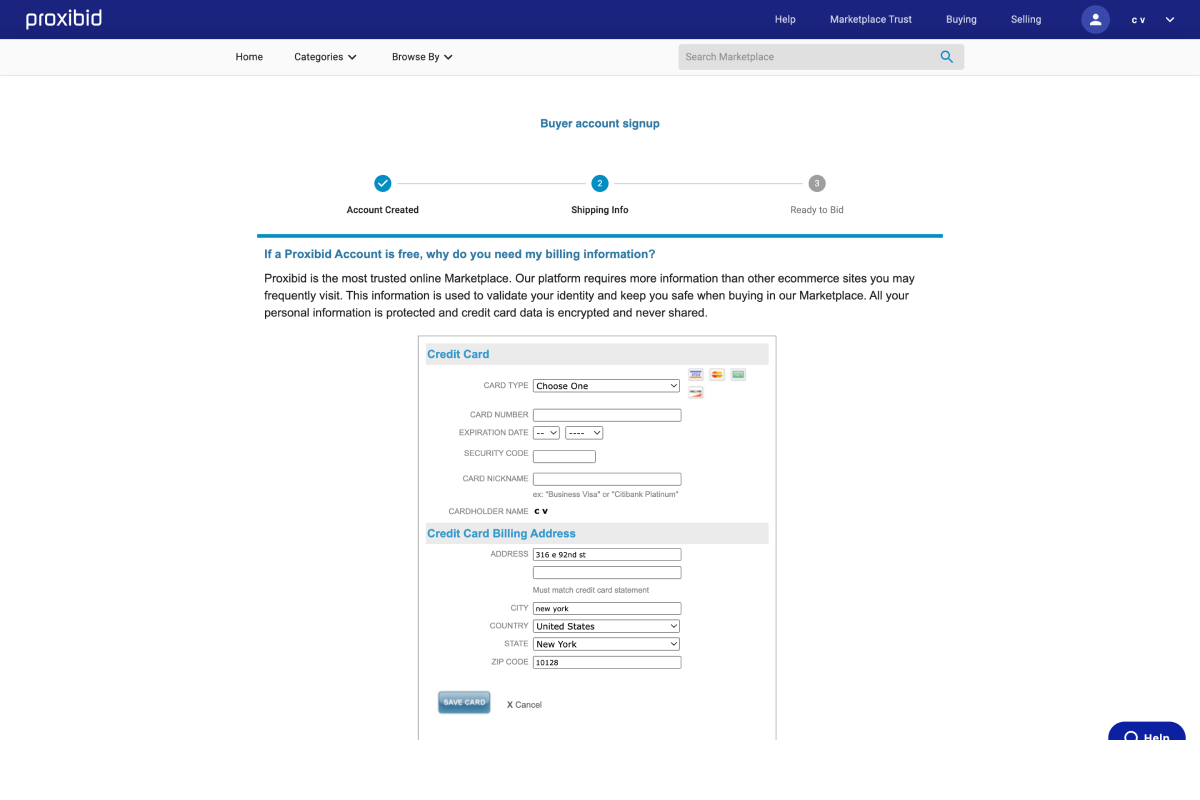Click the X Cancel link
Screen dimensions: 1200x800
(524, 705)
